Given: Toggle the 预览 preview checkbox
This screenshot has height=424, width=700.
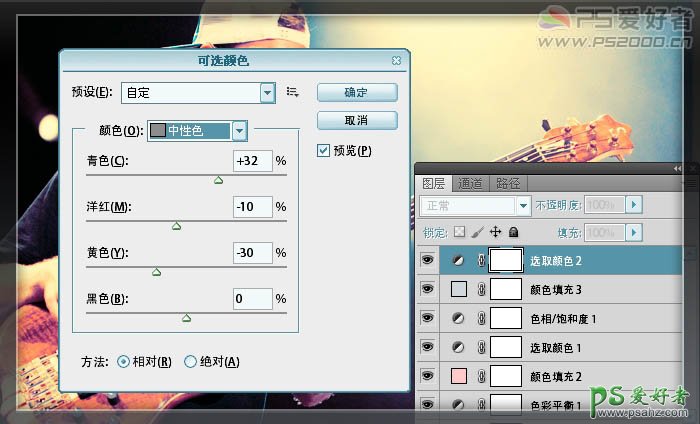Looking at the screenshot, I should coord(323,151).
